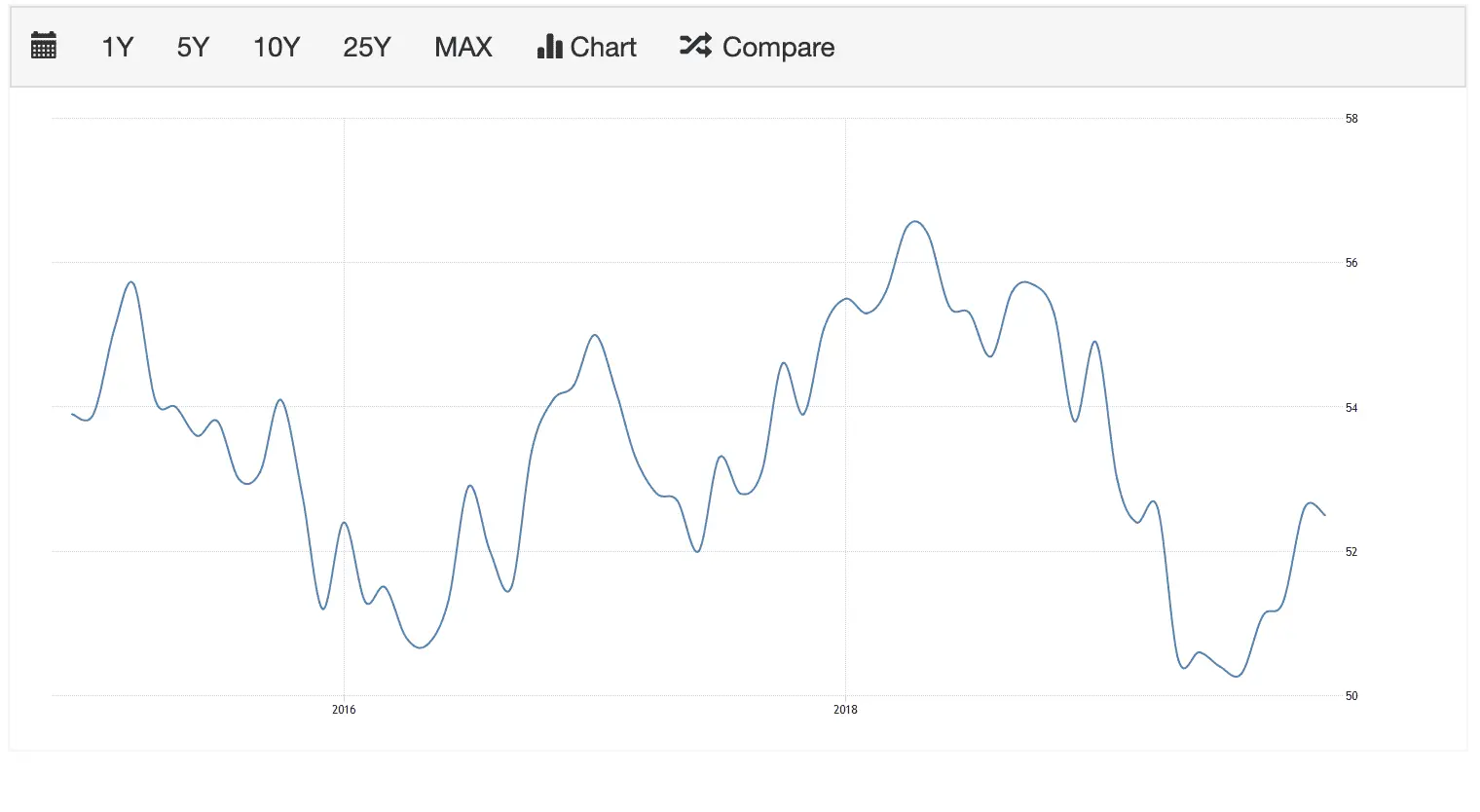Click the 56 y-axis value
Screen dimensions: 1480x812
[x=1351, y=263]
